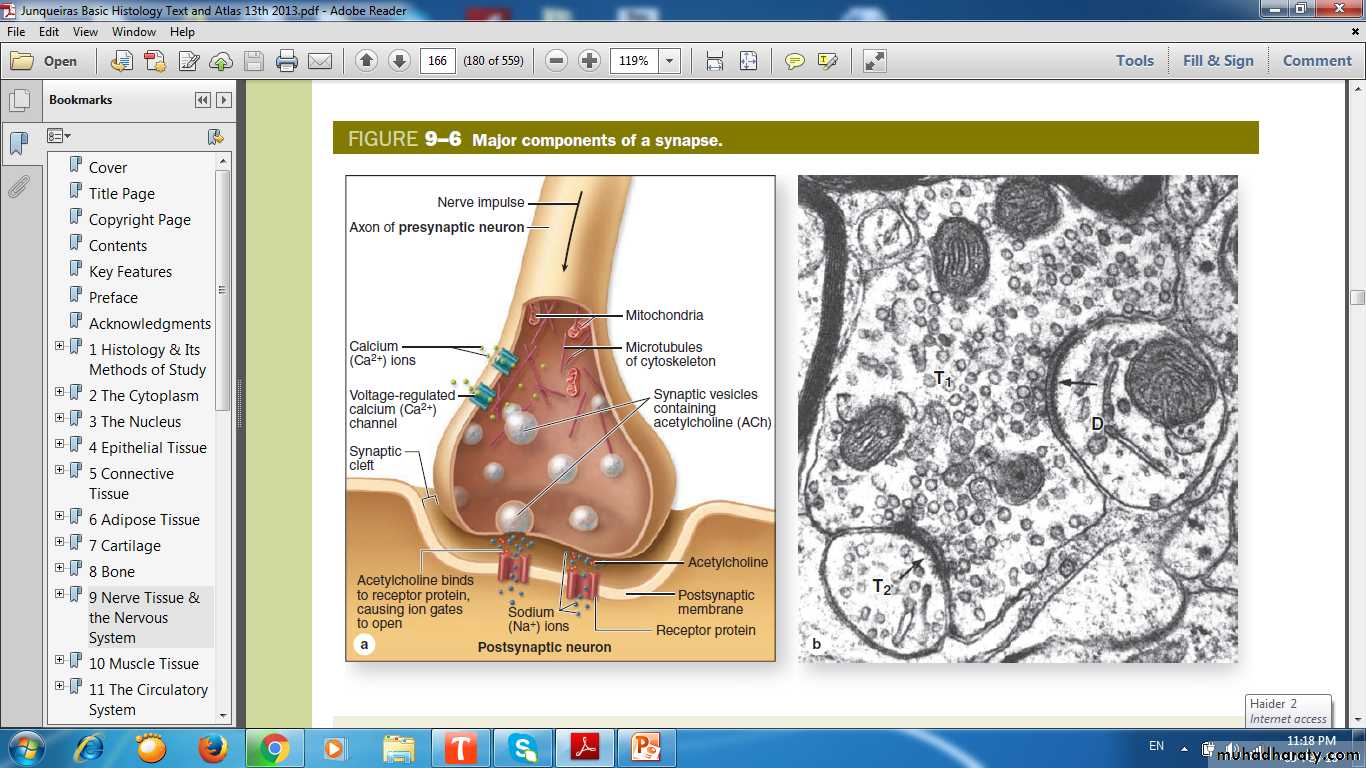Go to next page arrow
Viewport: 1366px width, 768px height.
(x=399, y=61)
